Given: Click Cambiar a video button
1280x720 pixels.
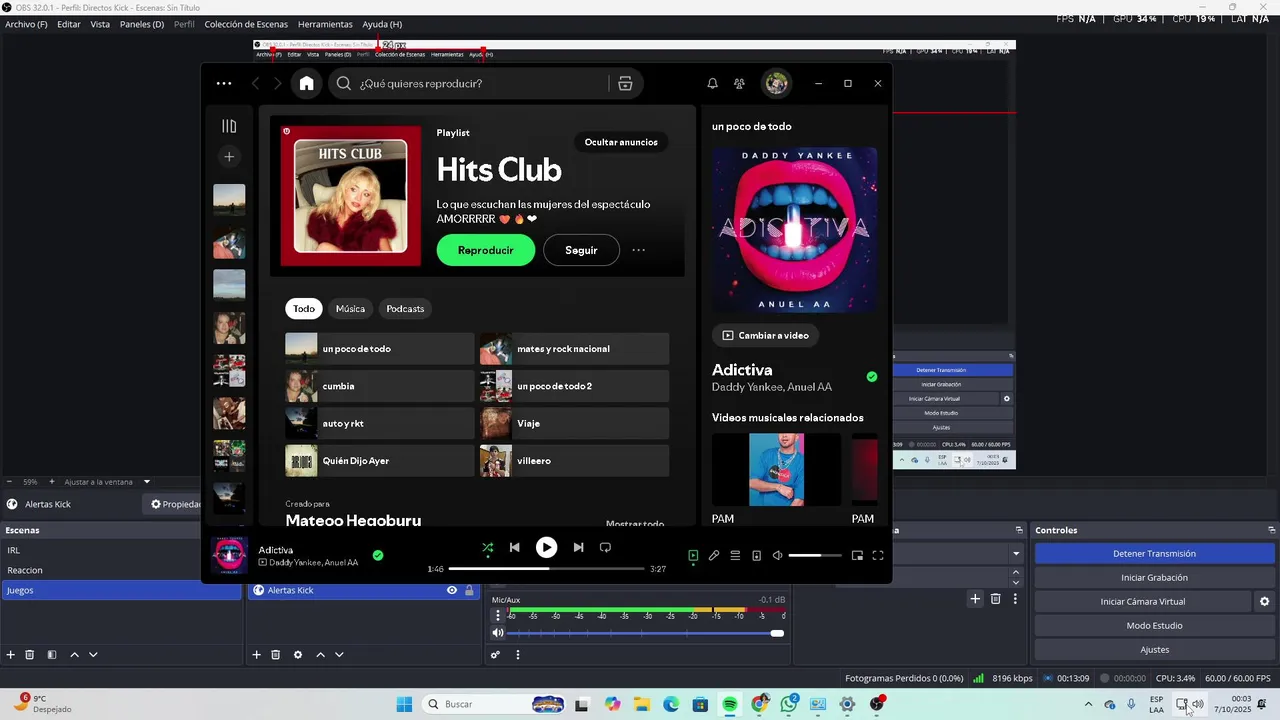Looking at the screenshot, I should coord(766,335).
